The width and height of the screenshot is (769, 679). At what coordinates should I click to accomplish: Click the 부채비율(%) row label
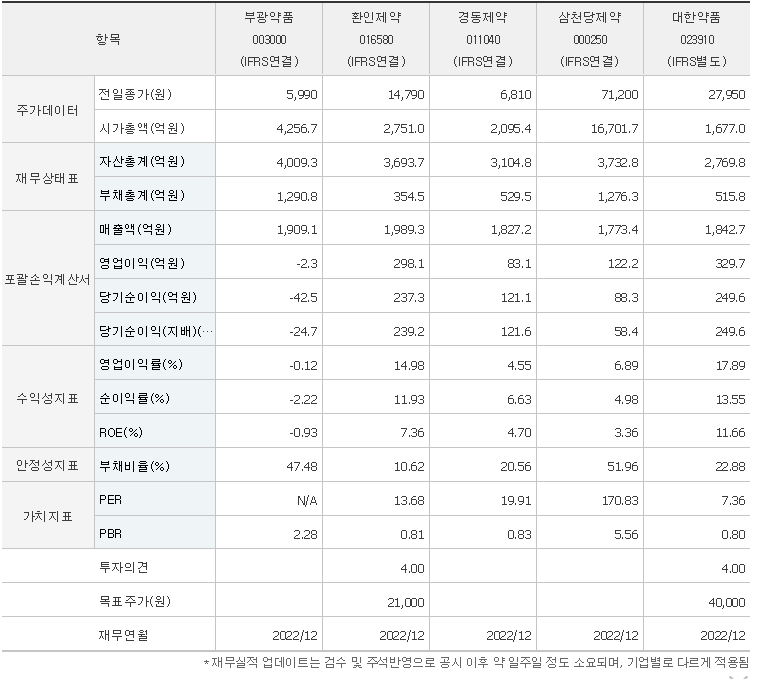pos(134,466)
